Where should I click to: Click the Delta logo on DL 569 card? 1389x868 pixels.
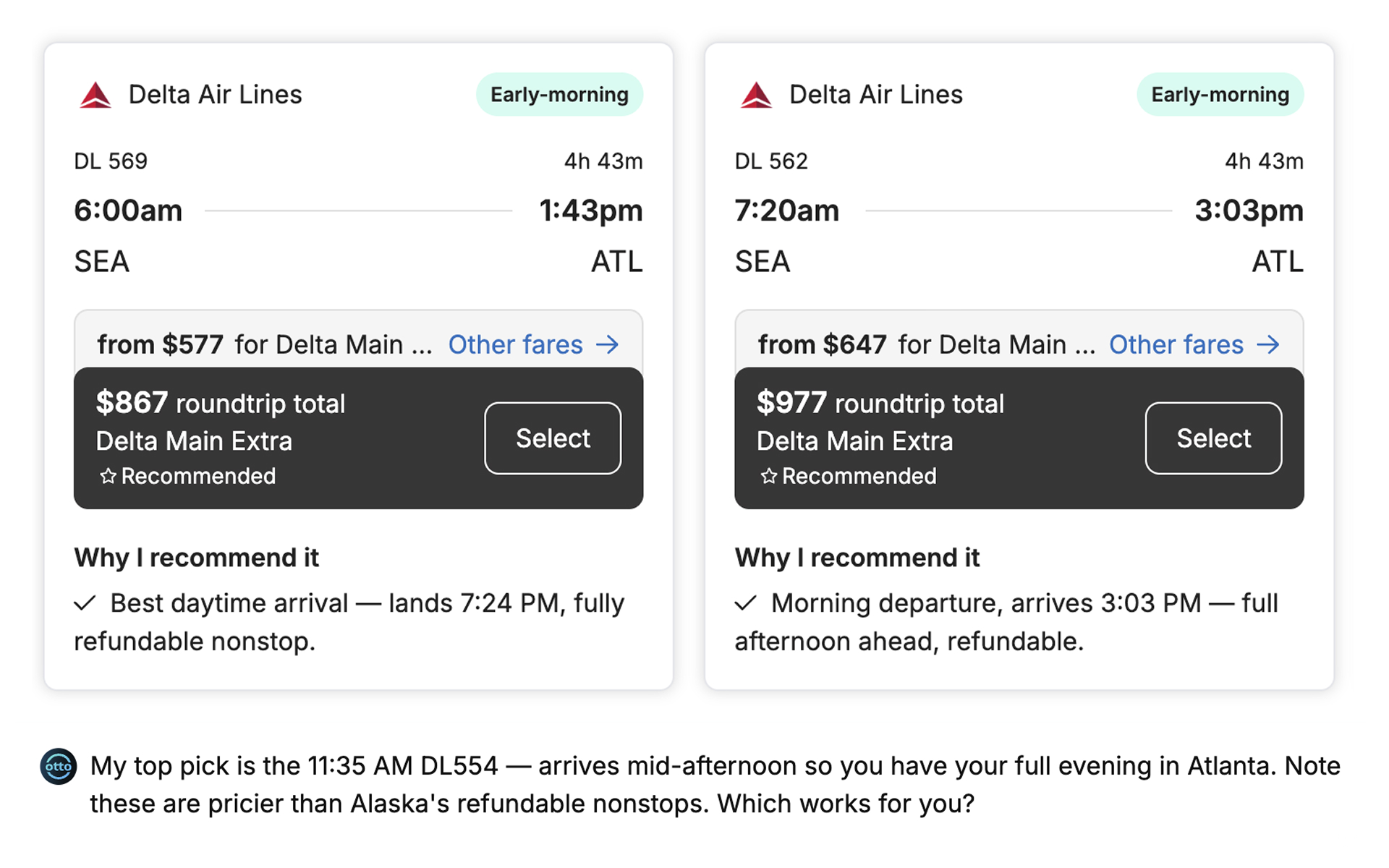(95, 95)
